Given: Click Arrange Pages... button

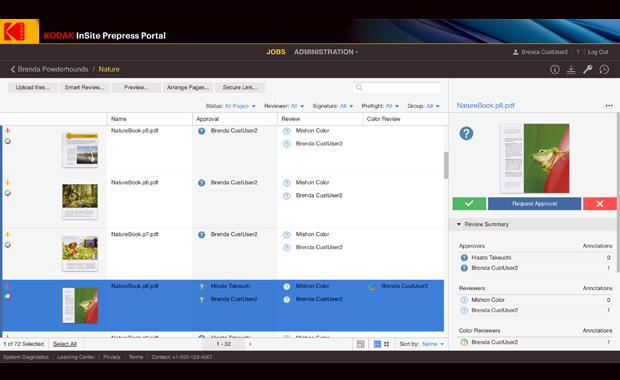Looking at the screenshot, I should pyautogui.click(x=188, y=87).
